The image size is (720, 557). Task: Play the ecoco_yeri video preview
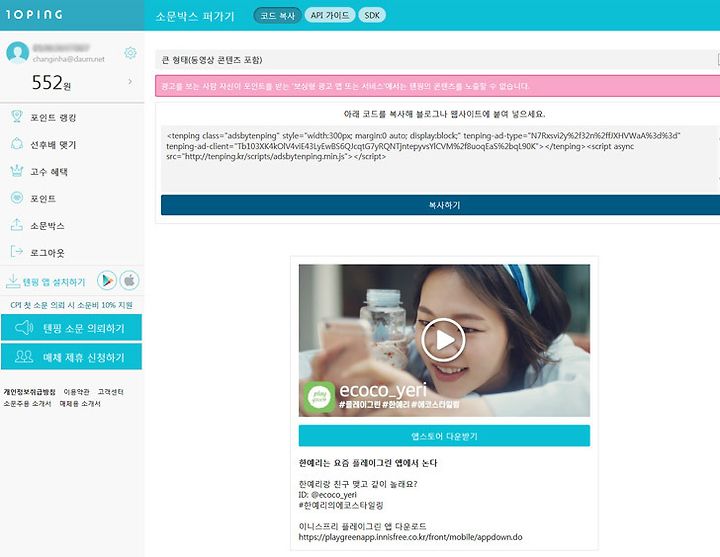[x=444, y=340]
